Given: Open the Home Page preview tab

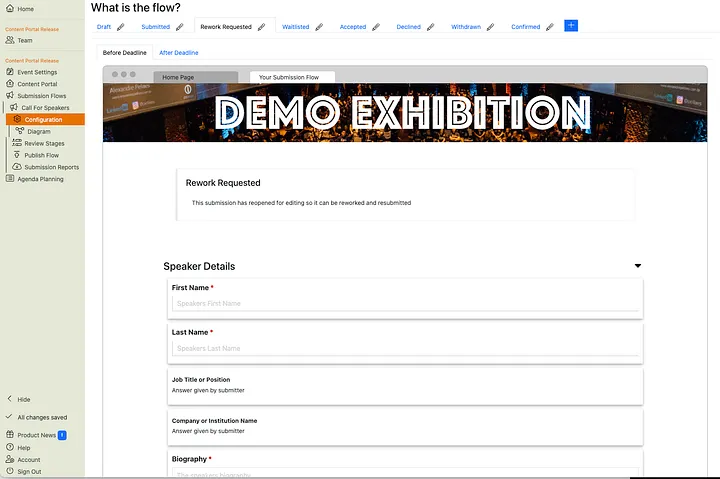Looking at the screenshot, I should 196,77.
